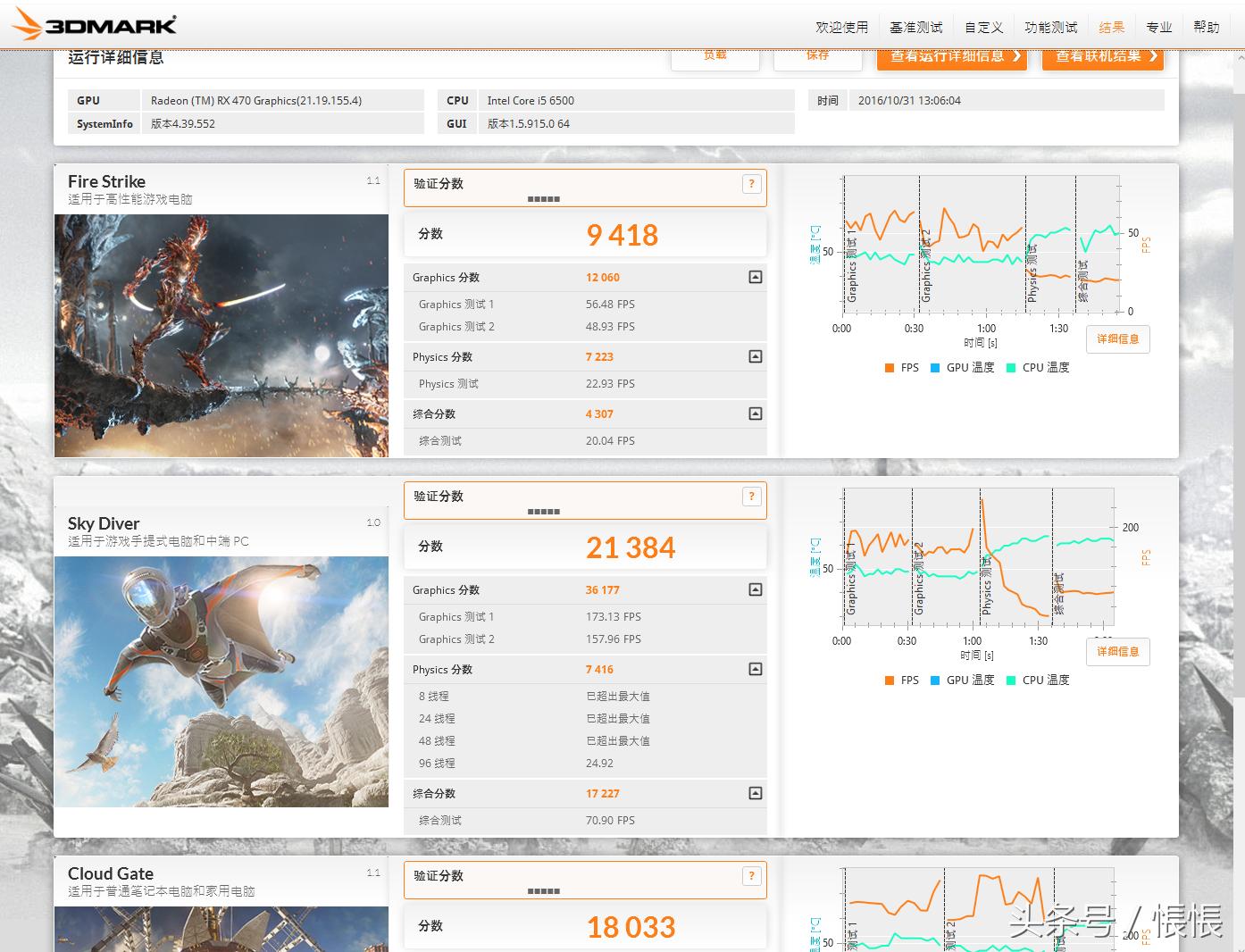Click the orange FPS legend swatch under Fire Strike

(890, 368)
